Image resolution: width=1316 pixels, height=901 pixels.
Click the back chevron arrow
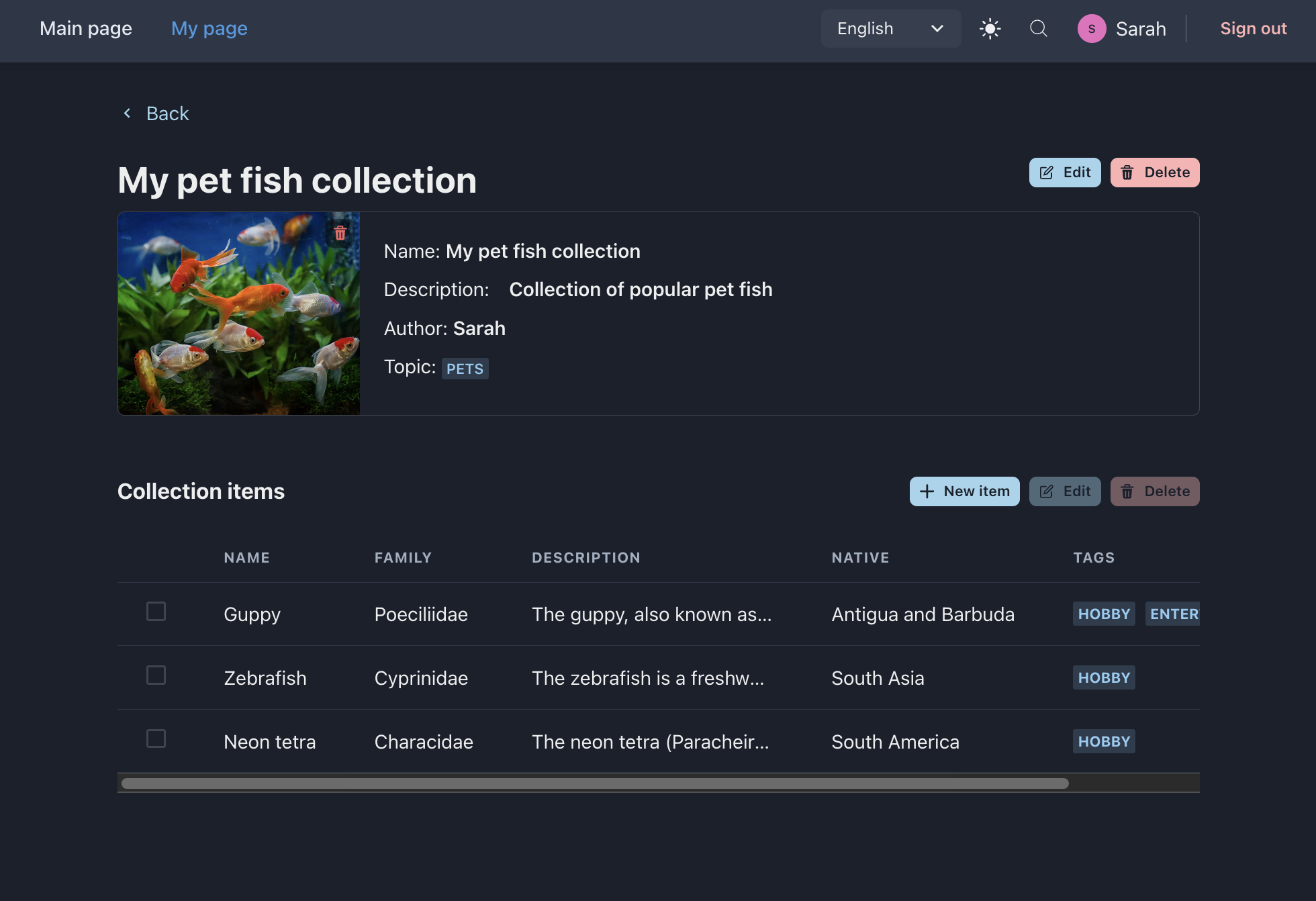pyautogui.click(x=127, y=113)
